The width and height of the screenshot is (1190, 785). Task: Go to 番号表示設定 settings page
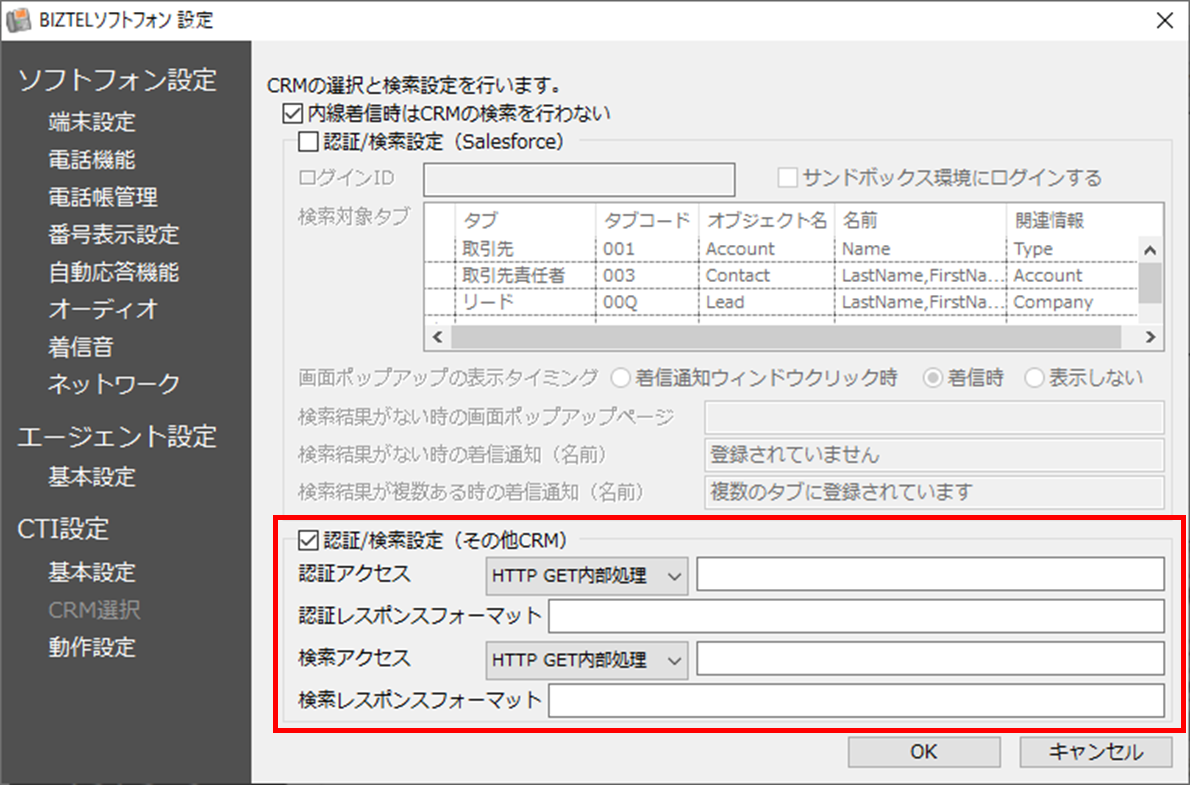click(113, 235)
